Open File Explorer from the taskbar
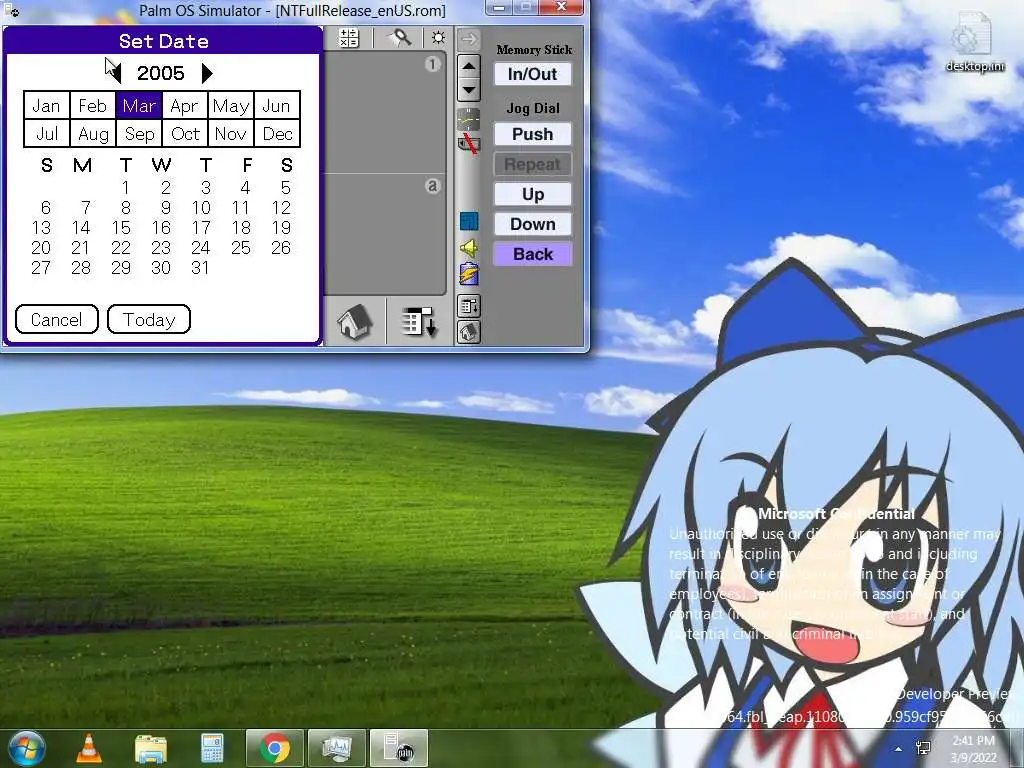This screenshot has width=1024, height=768. [151, 748]
